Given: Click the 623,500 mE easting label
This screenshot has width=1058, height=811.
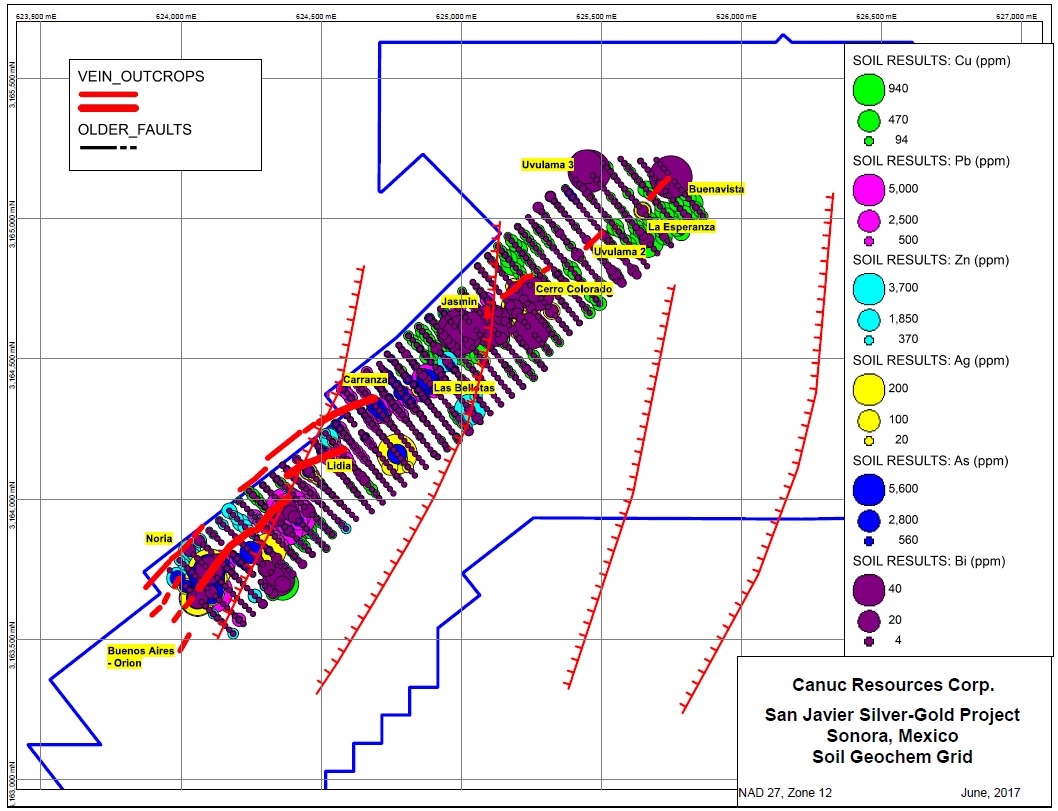Looking at the screenshot, I should click(x=36, y=16).
